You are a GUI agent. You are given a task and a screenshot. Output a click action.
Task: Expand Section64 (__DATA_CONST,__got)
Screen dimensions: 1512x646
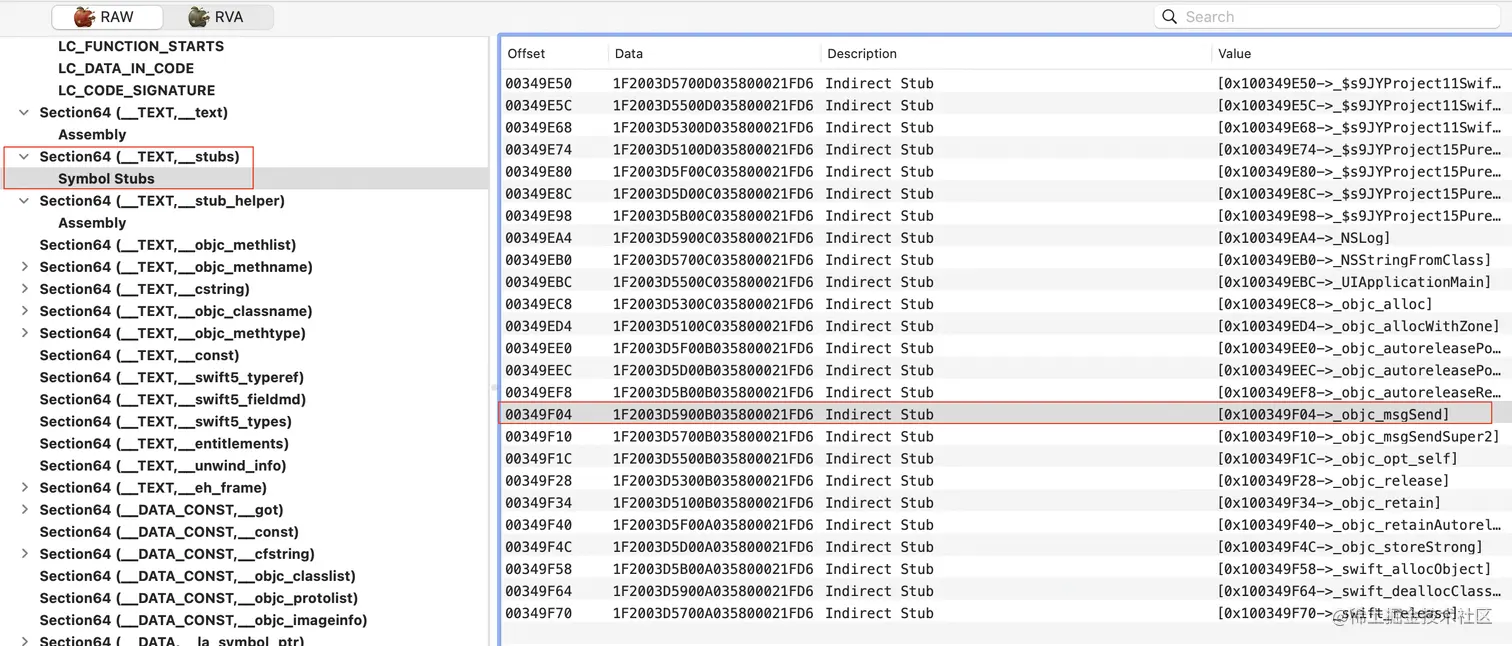coord(24,510)
